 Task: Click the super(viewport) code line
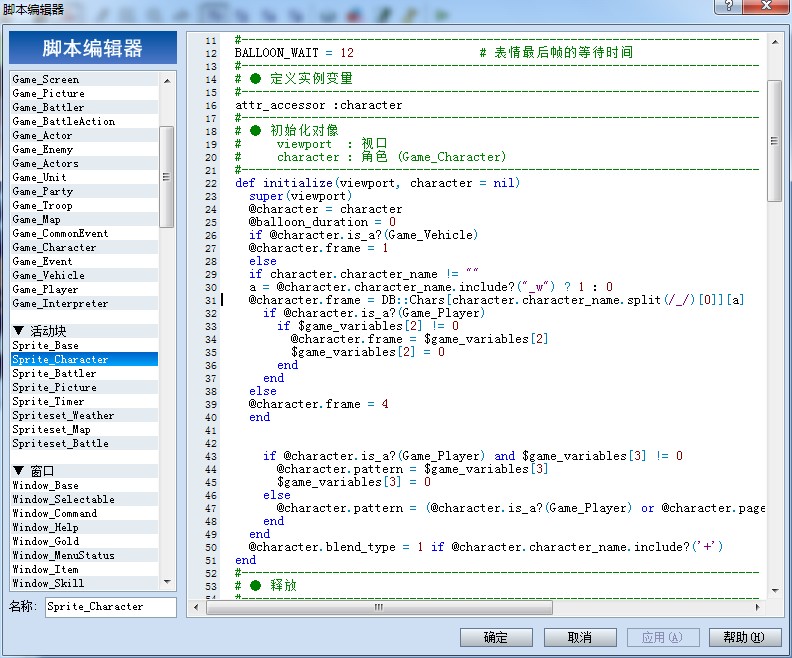click(300, 196)
